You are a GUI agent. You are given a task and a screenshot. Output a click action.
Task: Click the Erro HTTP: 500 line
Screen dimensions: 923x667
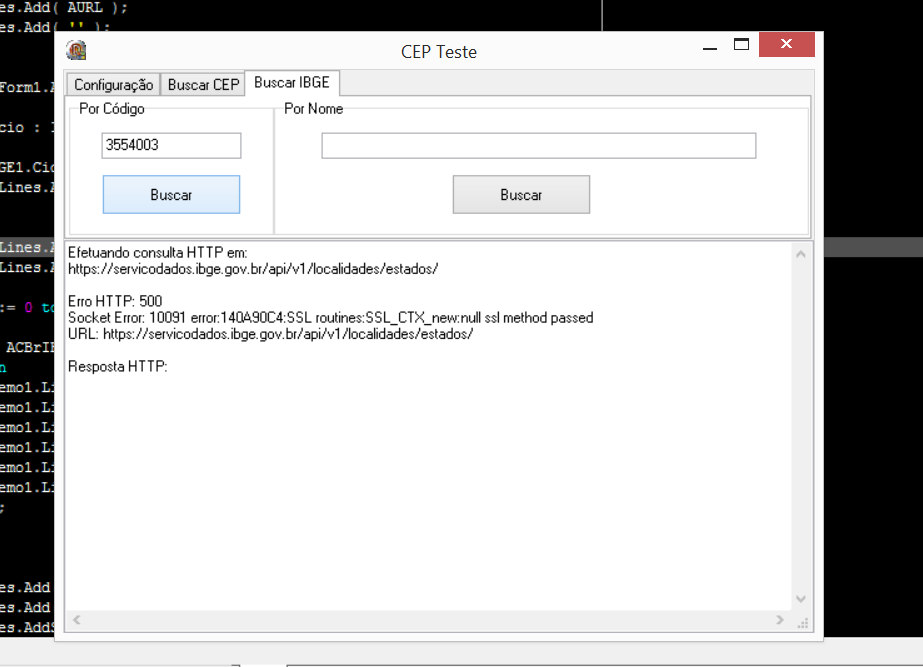click(x=115, y=301)
